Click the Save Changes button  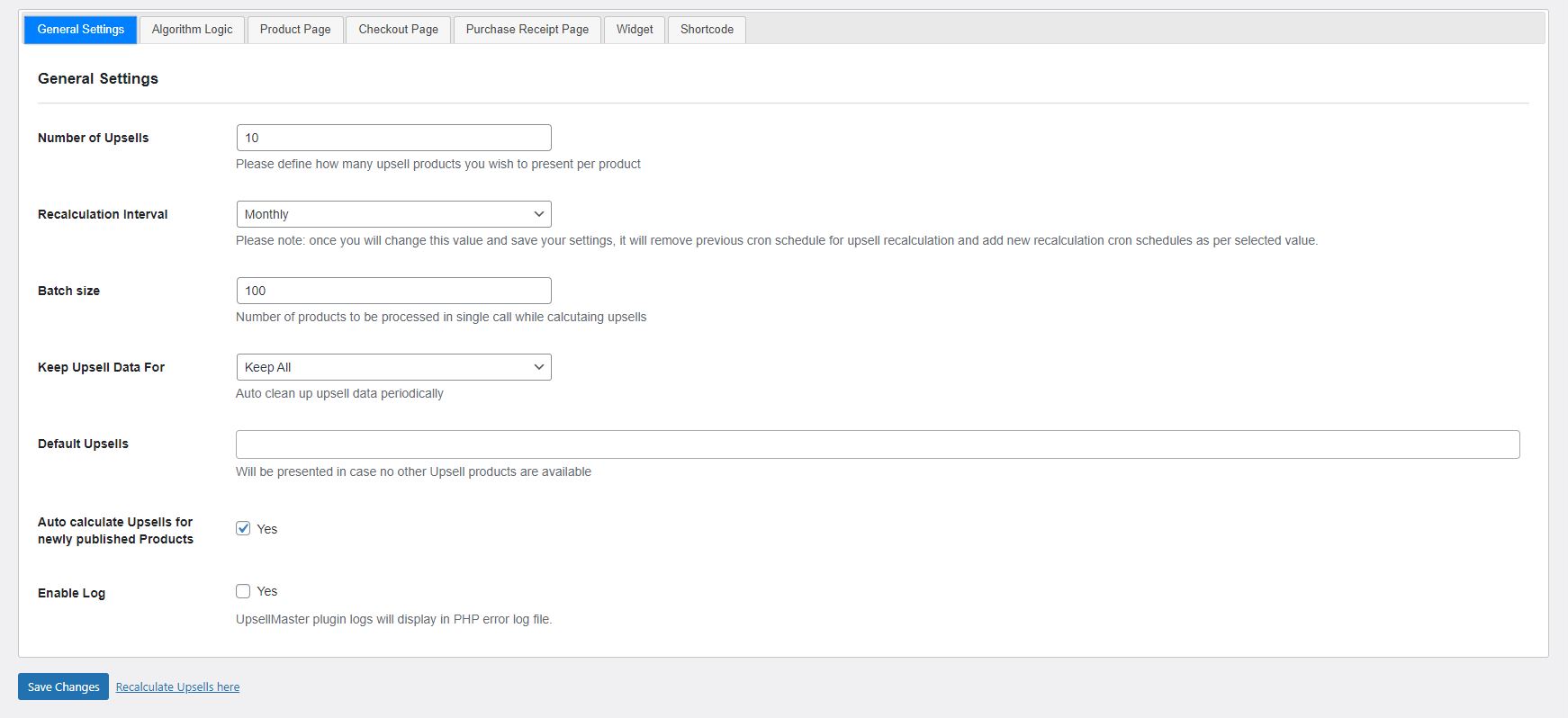[63, 687]
